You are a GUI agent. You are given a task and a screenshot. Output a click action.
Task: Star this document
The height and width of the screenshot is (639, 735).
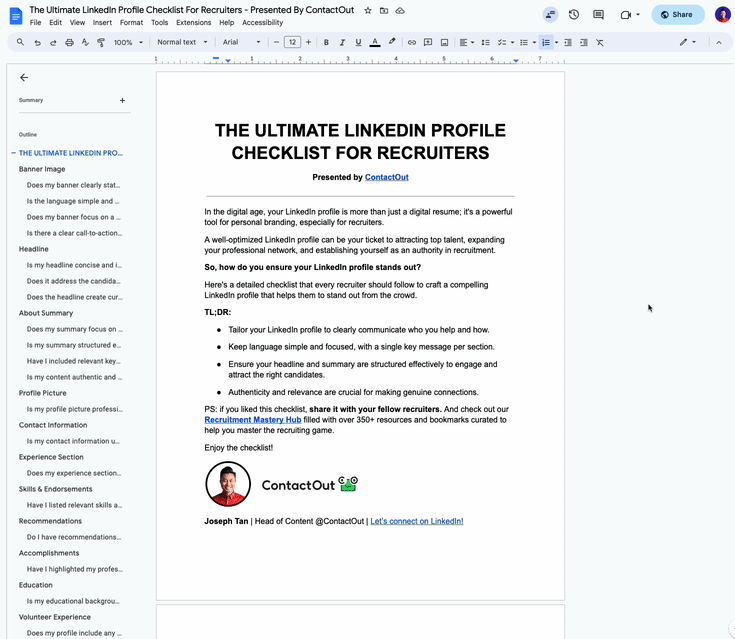368,10
